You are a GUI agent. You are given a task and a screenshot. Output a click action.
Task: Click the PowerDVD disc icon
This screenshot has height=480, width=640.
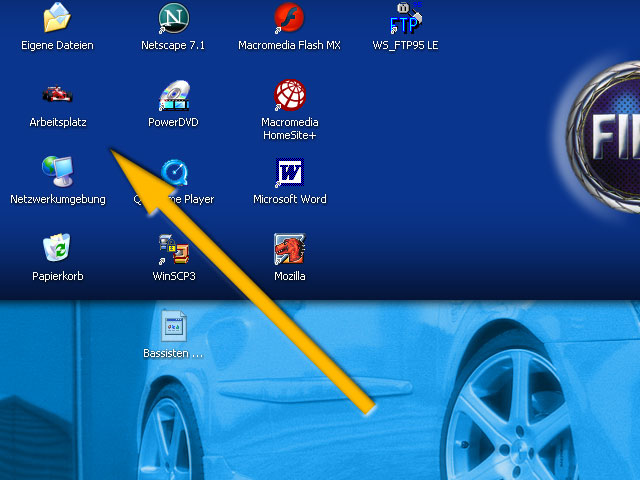[x=173, y=95]
